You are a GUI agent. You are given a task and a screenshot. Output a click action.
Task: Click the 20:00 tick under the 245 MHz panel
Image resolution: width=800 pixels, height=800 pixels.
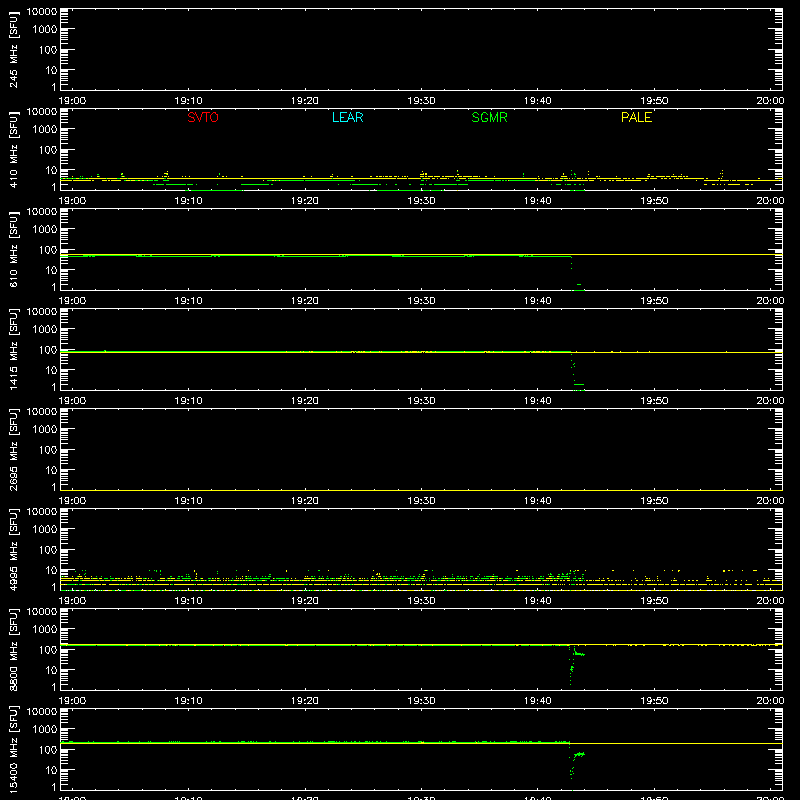point(770,101)
